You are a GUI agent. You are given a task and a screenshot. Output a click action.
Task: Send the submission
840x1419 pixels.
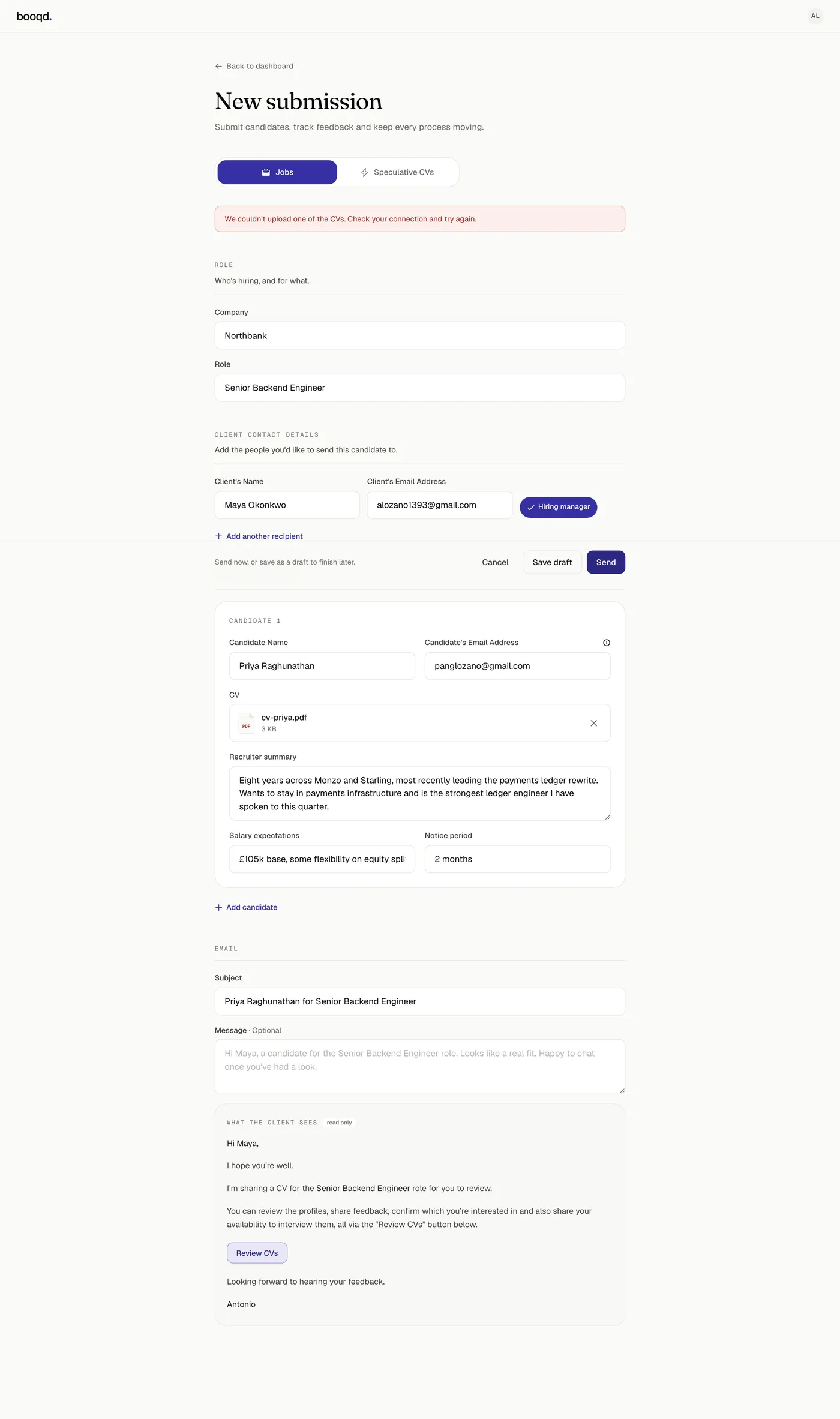[x=605, y=562]
